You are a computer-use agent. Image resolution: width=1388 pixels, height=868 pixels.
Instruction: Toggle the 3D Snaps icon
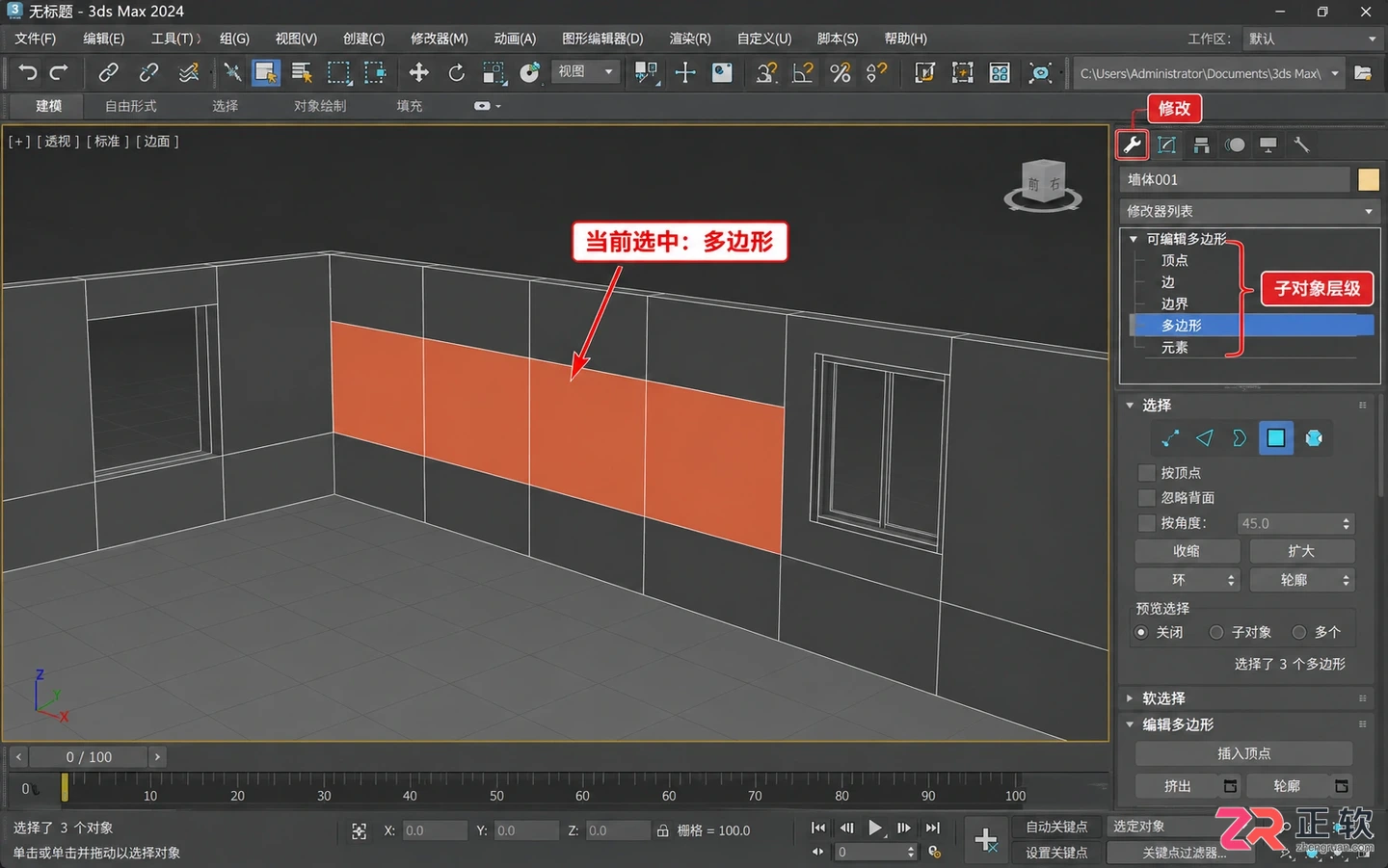tap(766, 72)
